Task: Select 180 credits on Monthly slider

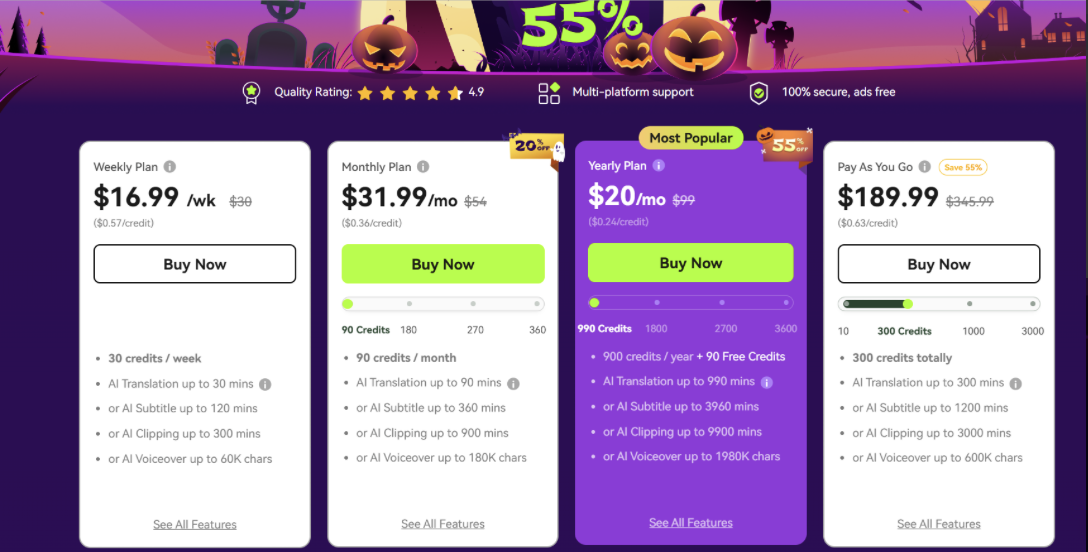Action: tap(409, 304)
